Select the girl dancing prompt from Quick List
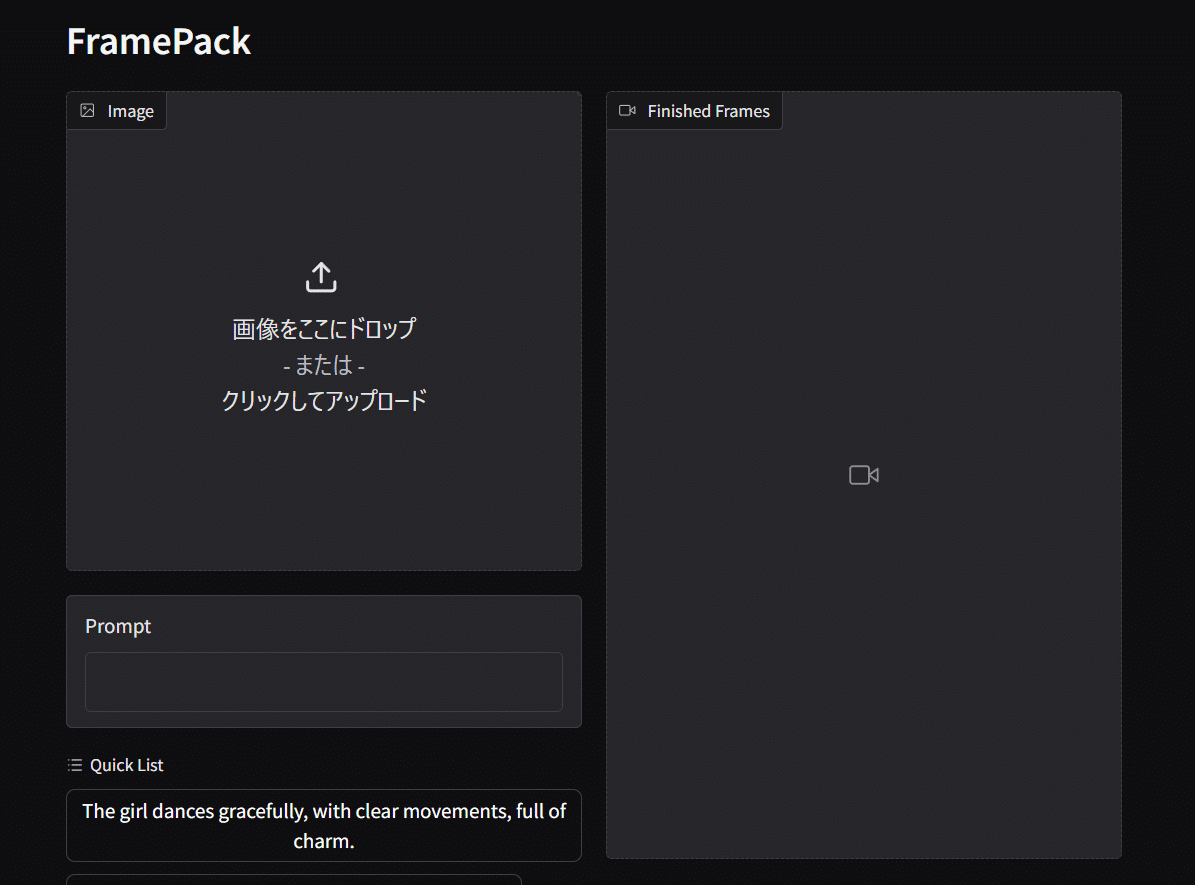Image resolution: width=1195 pixels, height=885 pixels. [x=323, y=825]
